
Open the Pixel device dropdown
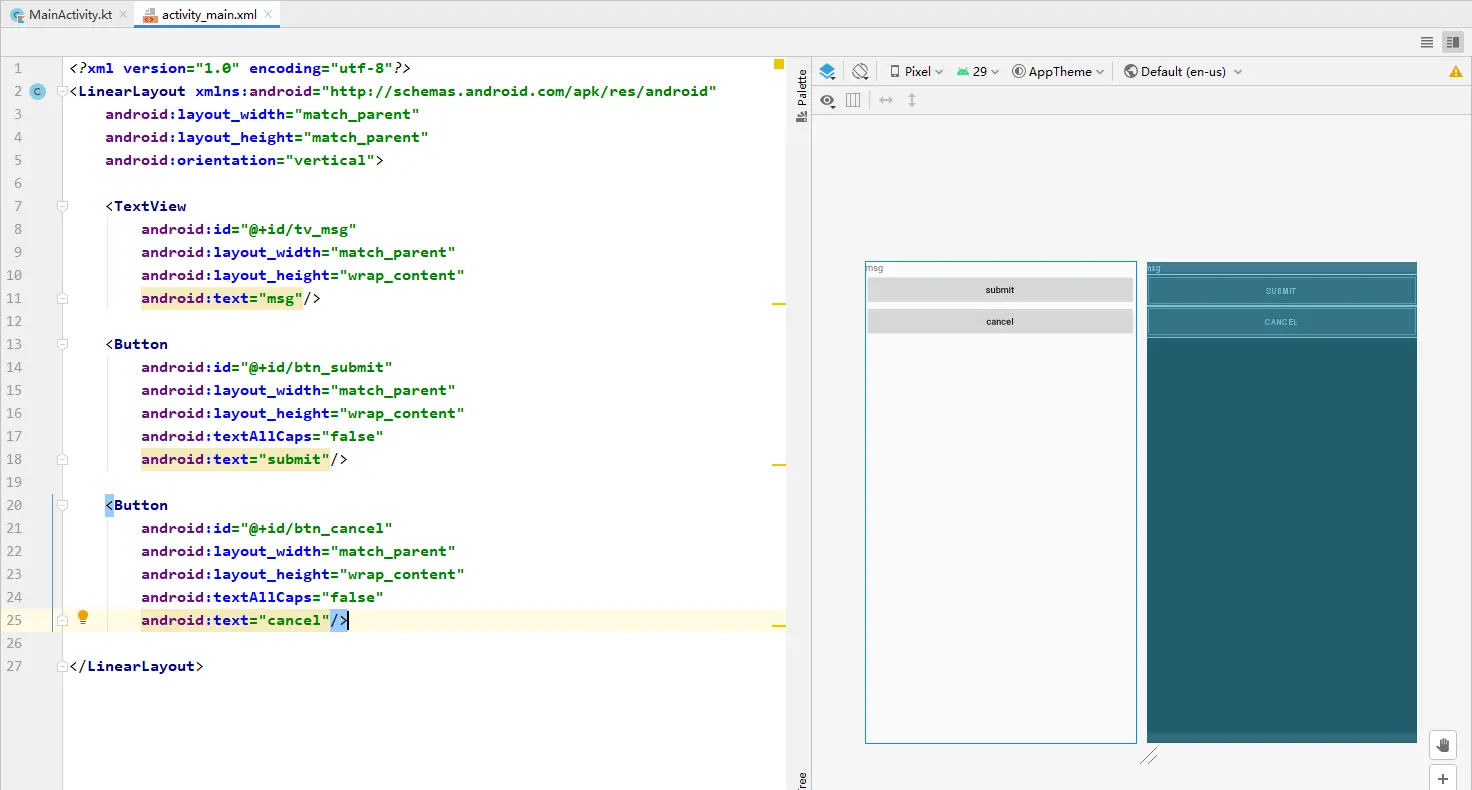[916, 71]
